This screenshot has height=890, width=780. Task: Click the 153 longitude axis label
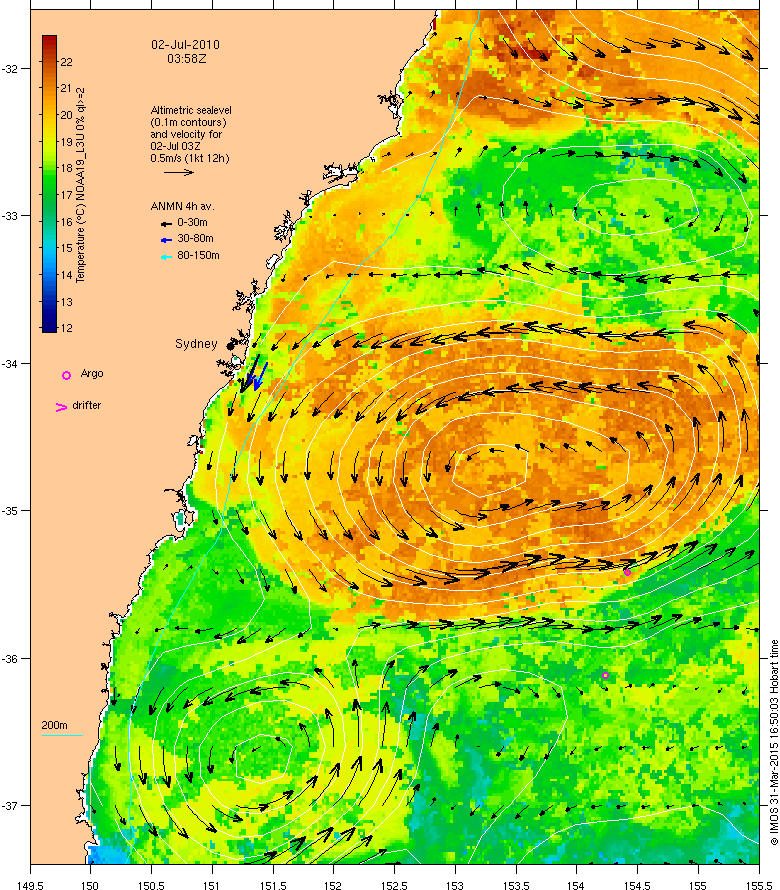pyautogui.click(x=455, y=885)
